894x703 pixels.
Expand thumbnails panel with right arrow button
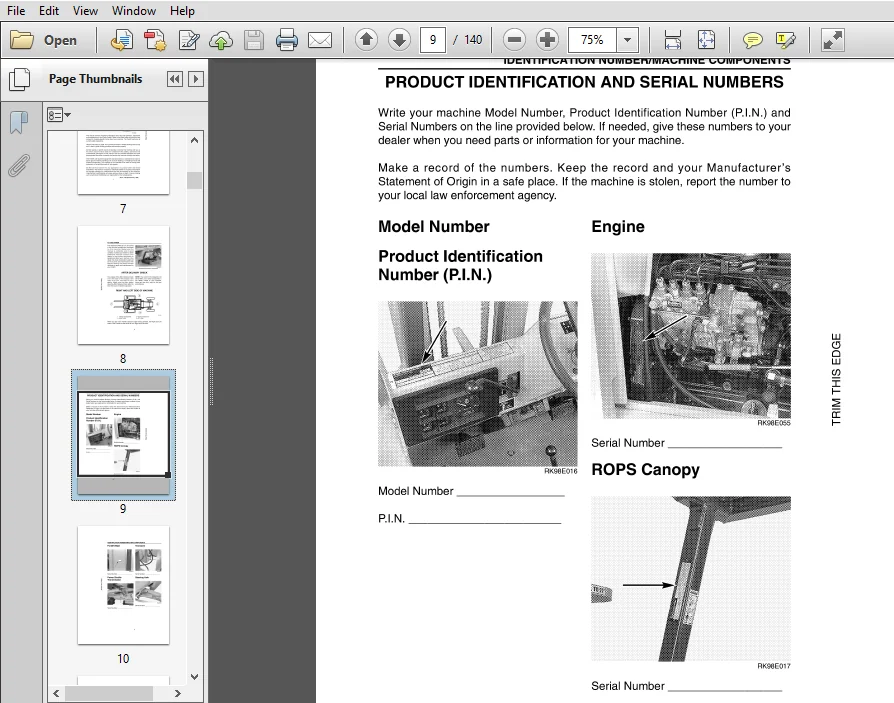pos(196,79)
